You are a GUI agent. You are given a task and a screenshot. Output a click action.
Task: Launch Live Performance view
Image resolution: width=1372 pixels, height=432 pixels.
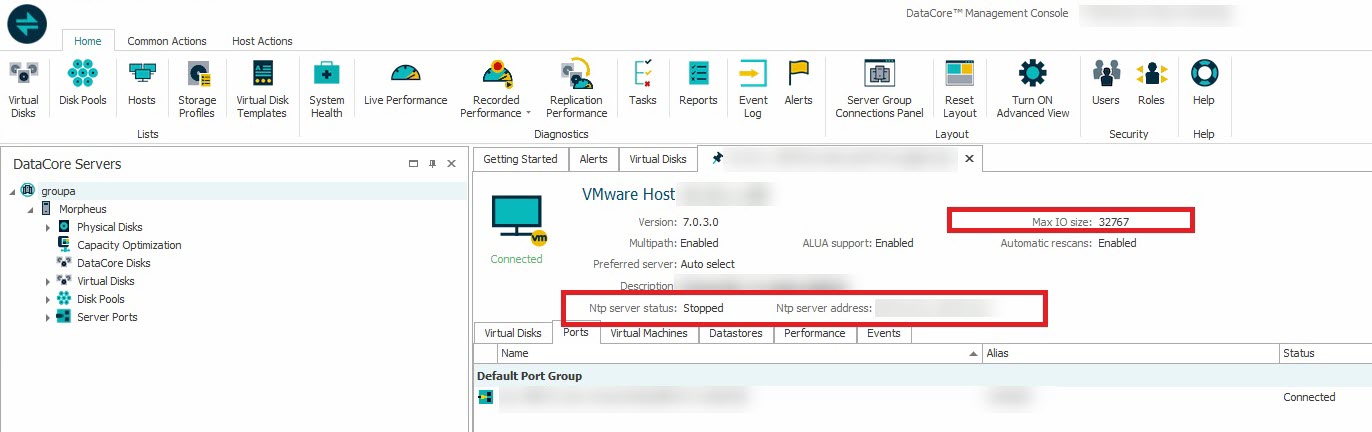(405, 82)
